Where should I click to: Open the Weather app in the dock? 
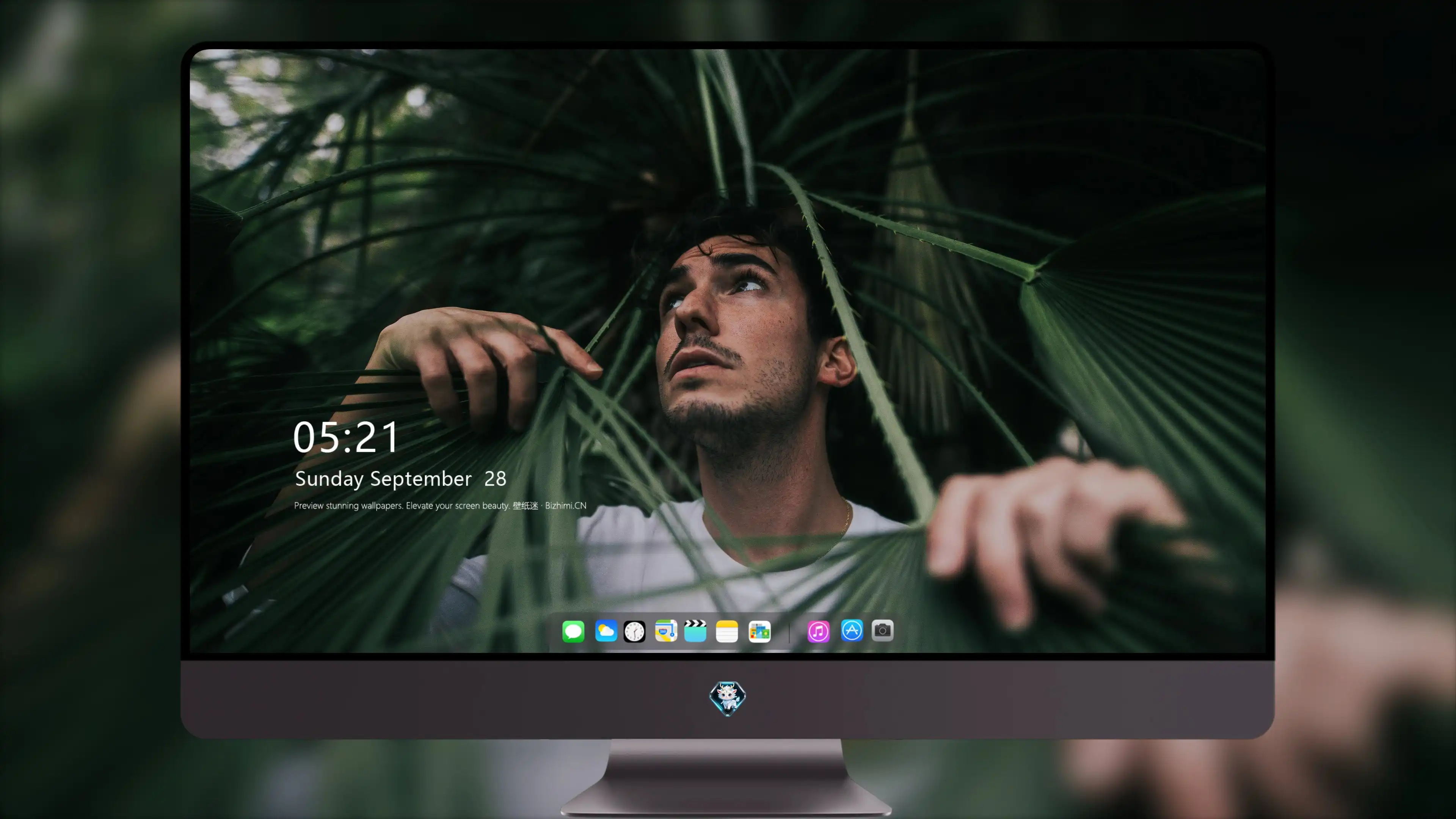606,631
